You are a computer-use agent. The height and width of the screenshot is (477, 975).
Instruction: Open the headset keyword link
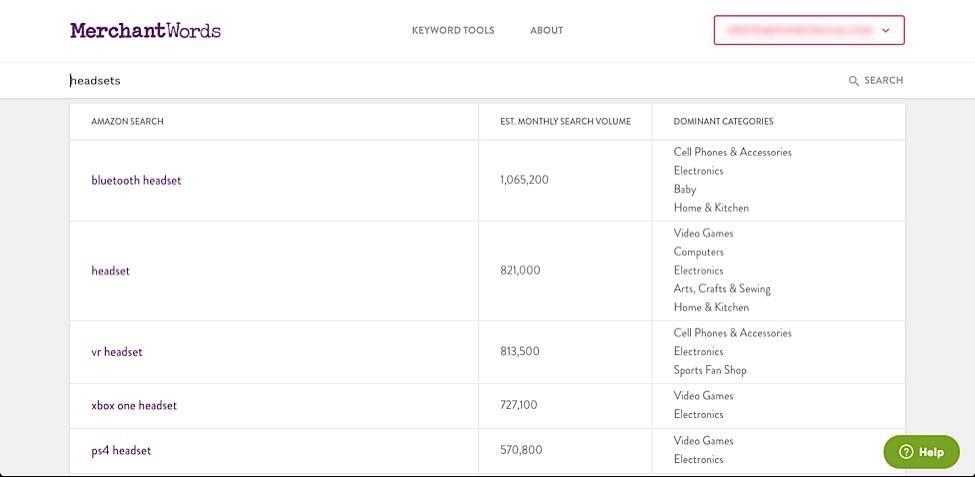pyautogui.click(x=111, y=271)
